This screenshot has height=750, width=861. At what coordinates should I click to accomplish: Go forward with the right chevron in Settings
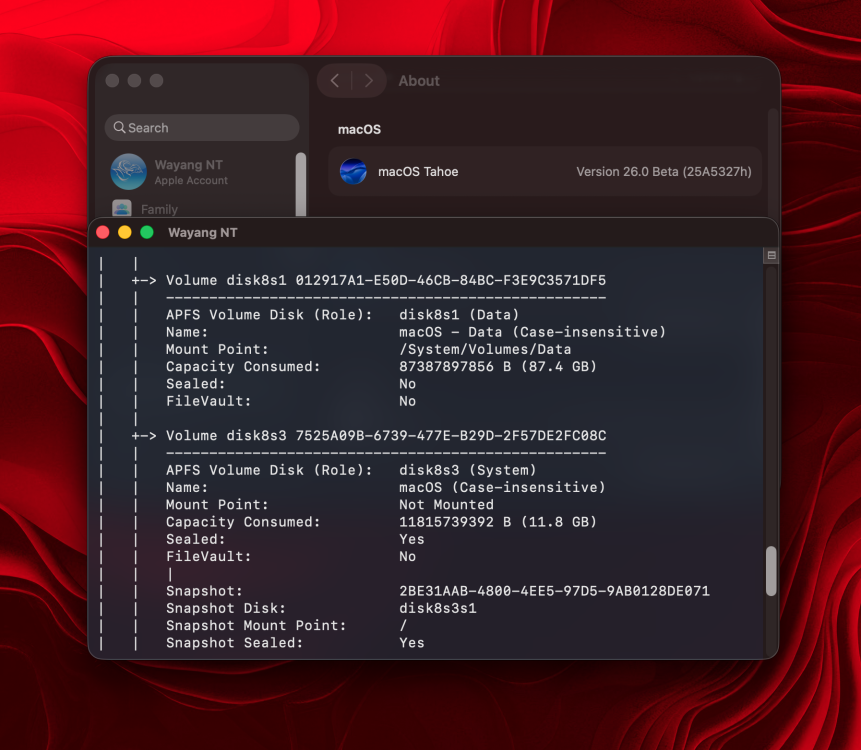pos(368,81)
